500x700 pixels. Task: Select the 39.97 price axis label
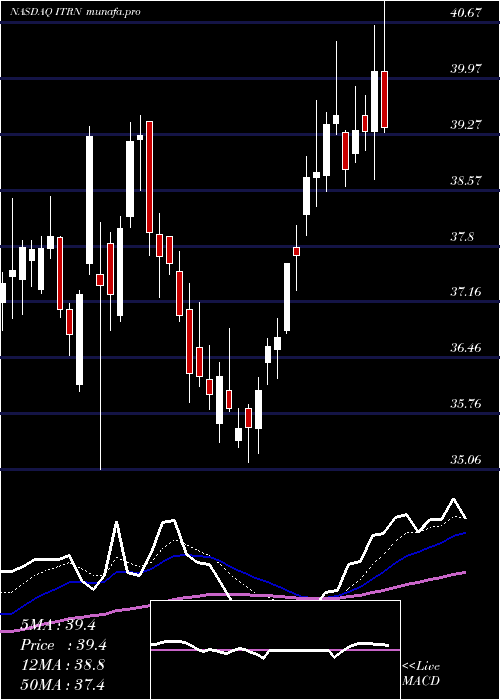click(x=466, y=69)
